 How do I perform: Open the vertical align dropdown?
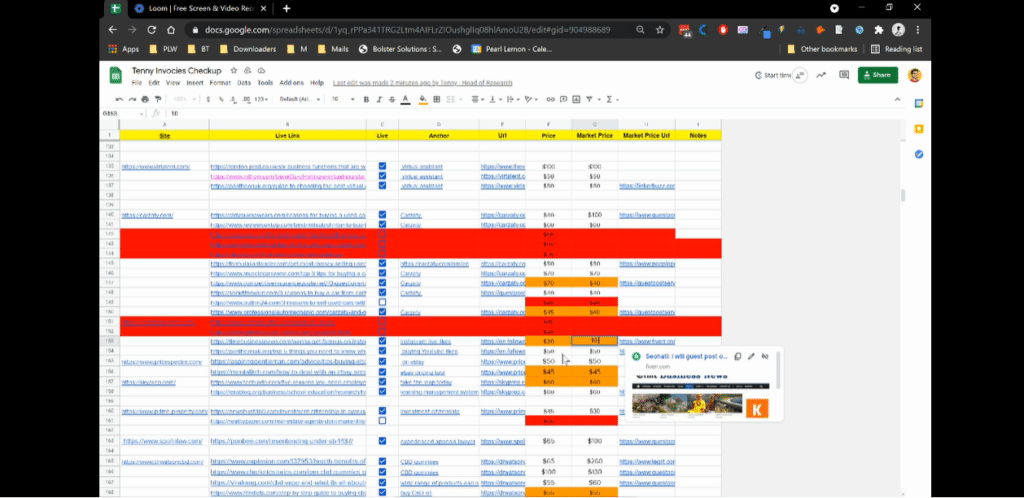pos(494,99)
